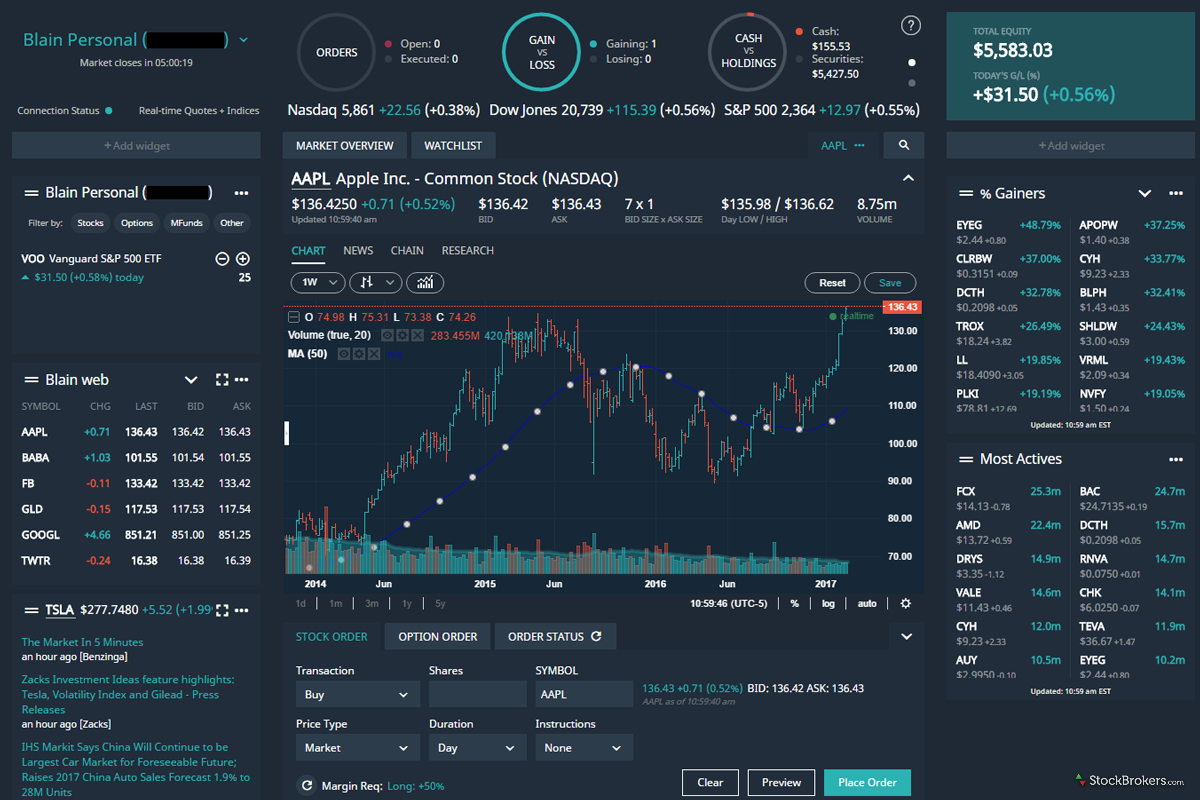Click the Preview order button
The height and width of the screenshot is (800, 1200).
tap(781, 782)
